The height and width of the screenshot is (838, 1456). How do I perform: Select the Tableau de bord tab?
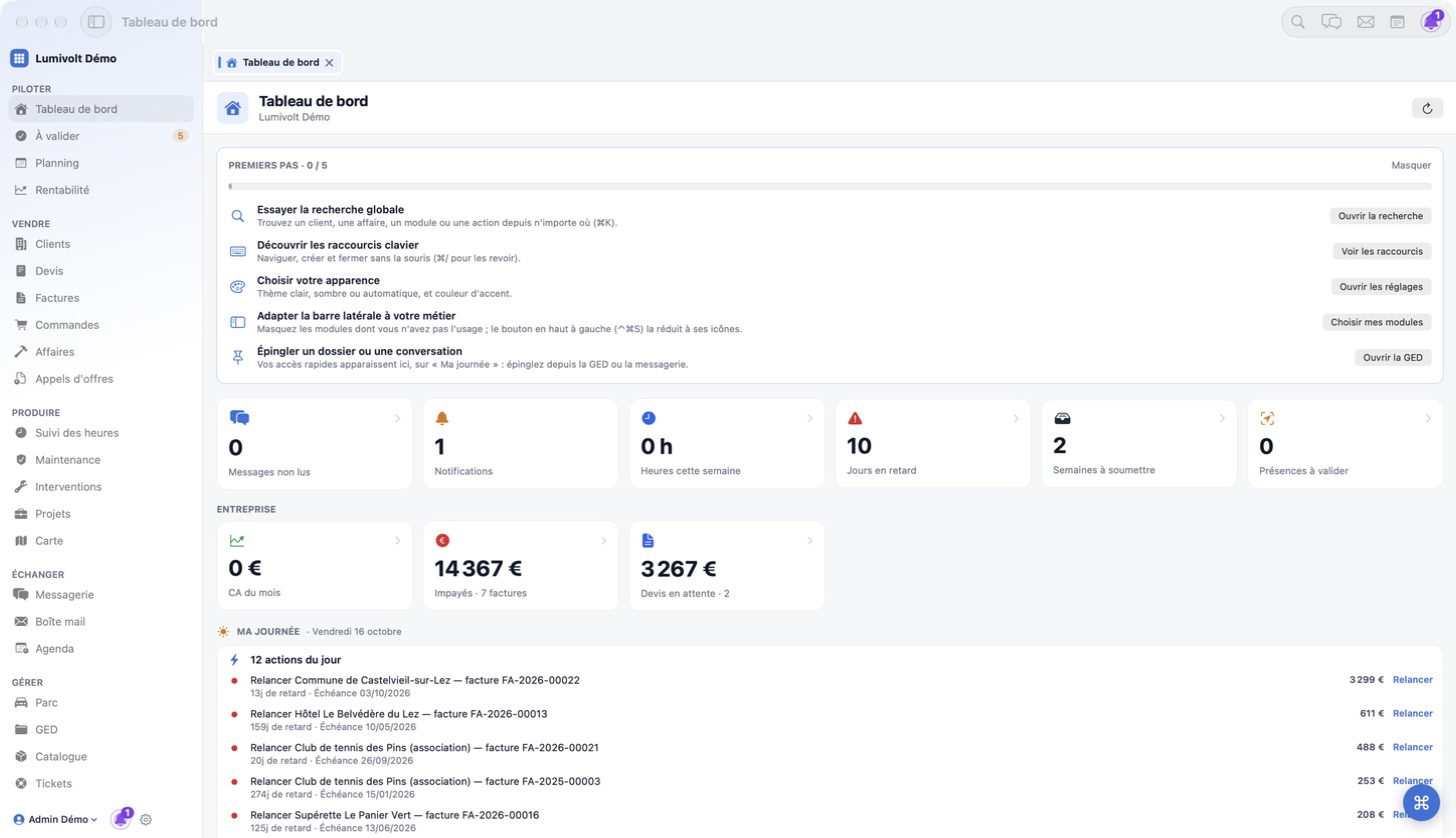[x=277, y=62]
